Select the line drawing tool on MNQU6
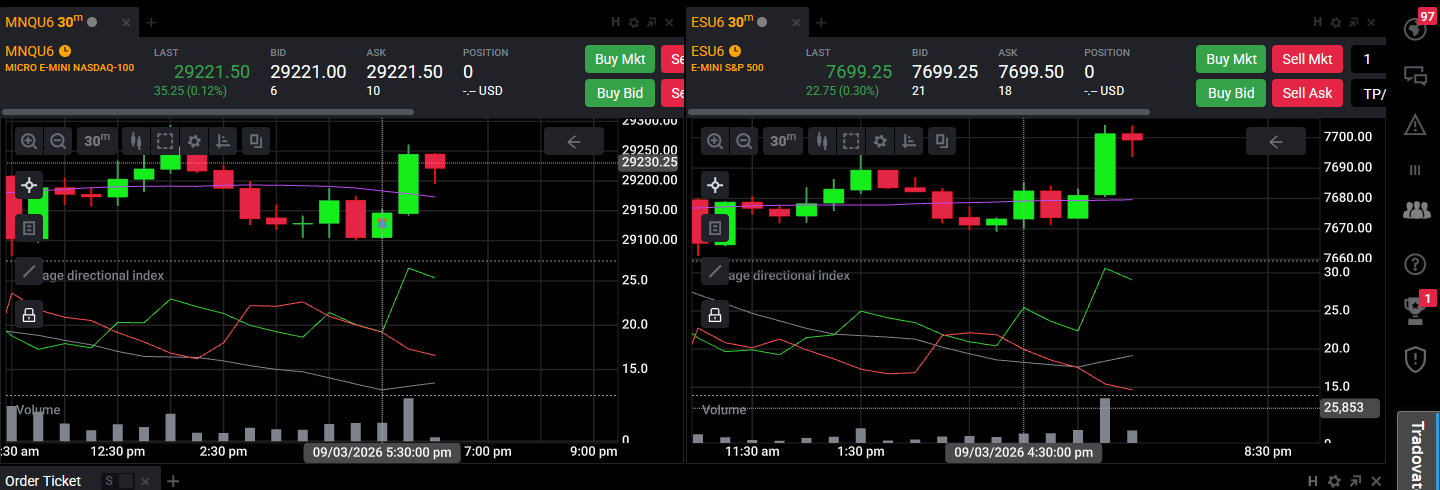 (29, 271)
